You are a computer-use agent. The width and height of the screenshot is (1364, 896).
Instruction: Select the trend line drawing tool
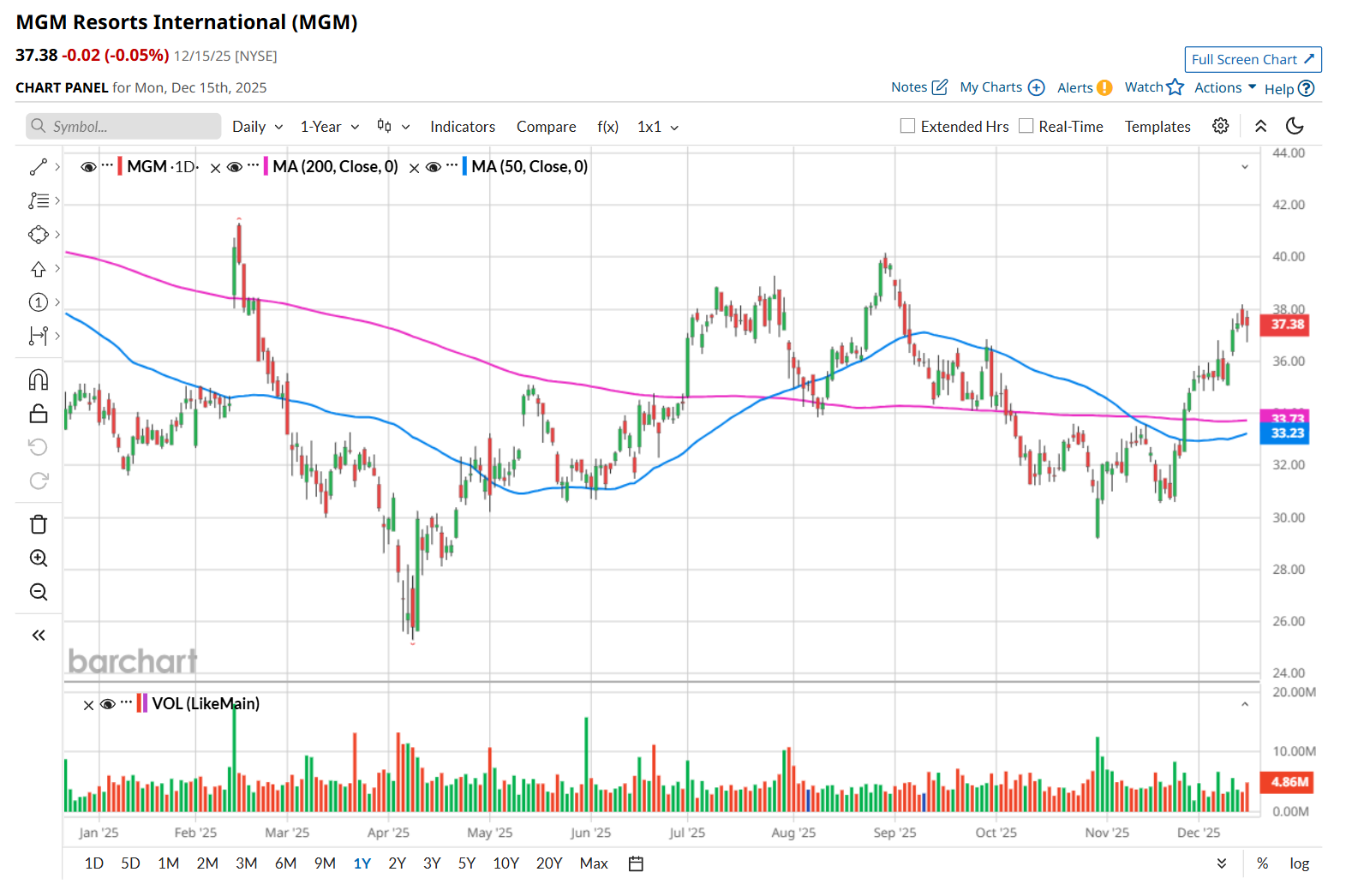pyautogui.click(x=39, y=167)
